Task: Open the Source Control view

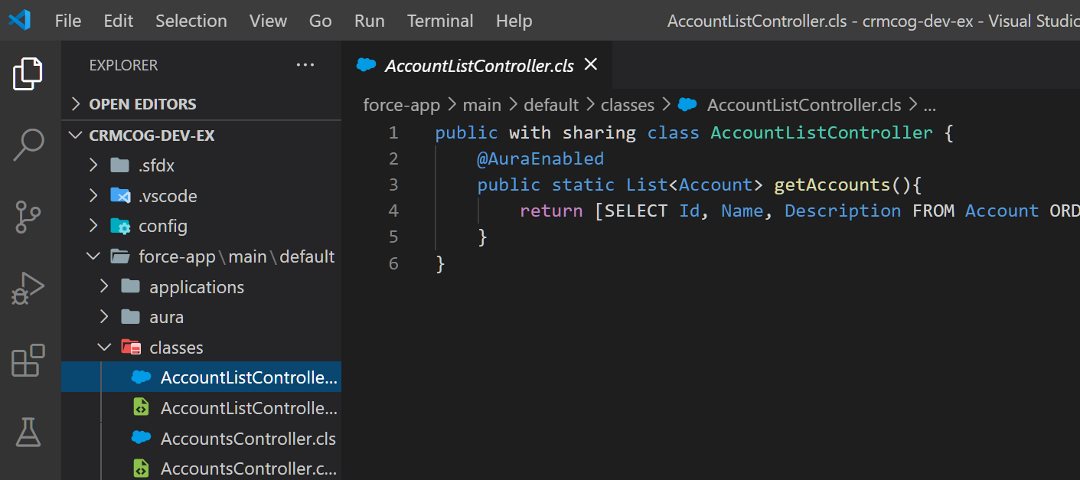Action: 28,217
